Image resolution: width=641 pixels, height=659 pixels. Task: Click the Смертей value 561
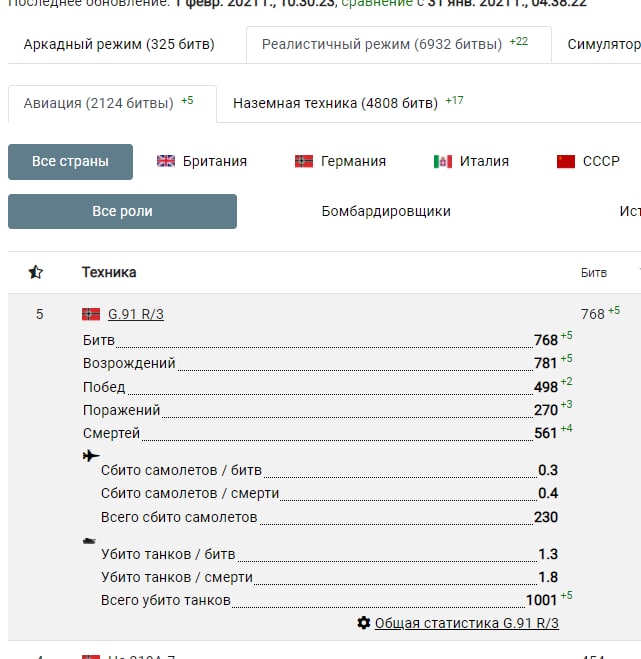tap(546, 433)
